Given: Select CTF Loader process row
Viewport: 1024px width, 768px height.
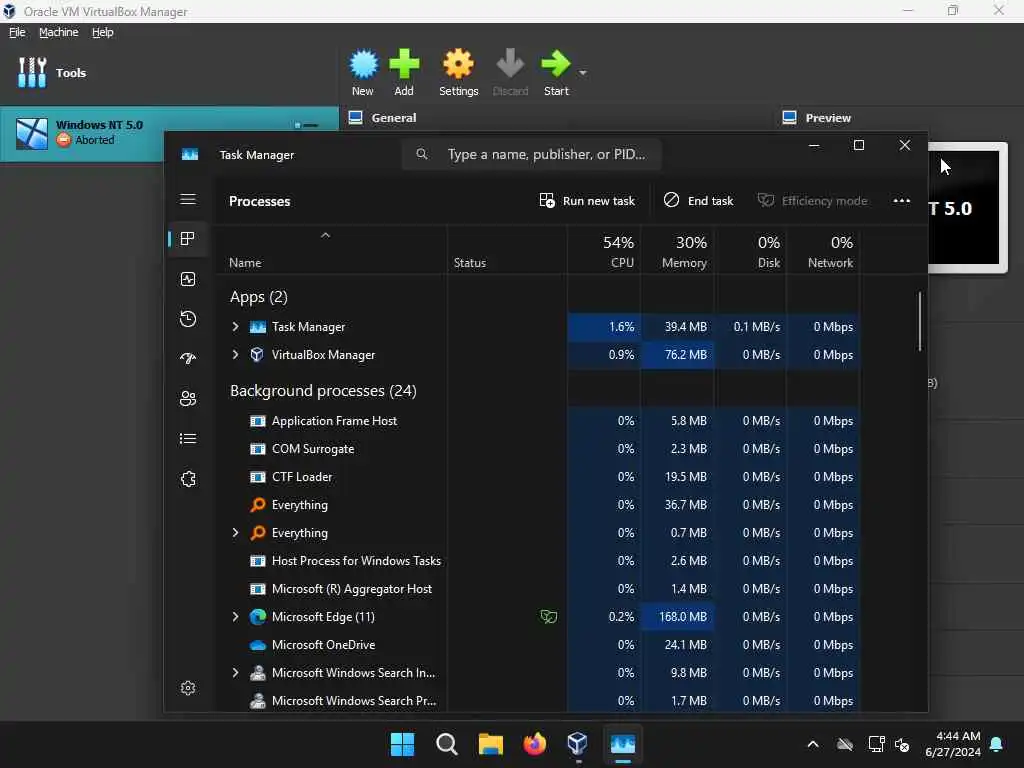Looking at the screenshot, I should point(537,477).
